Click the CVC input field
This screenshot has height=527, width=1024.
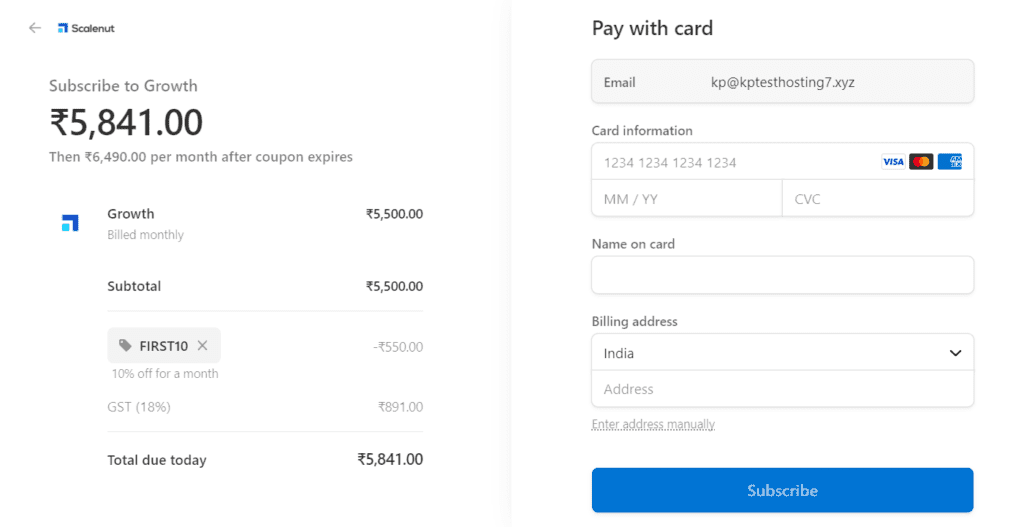pos(877,199)
